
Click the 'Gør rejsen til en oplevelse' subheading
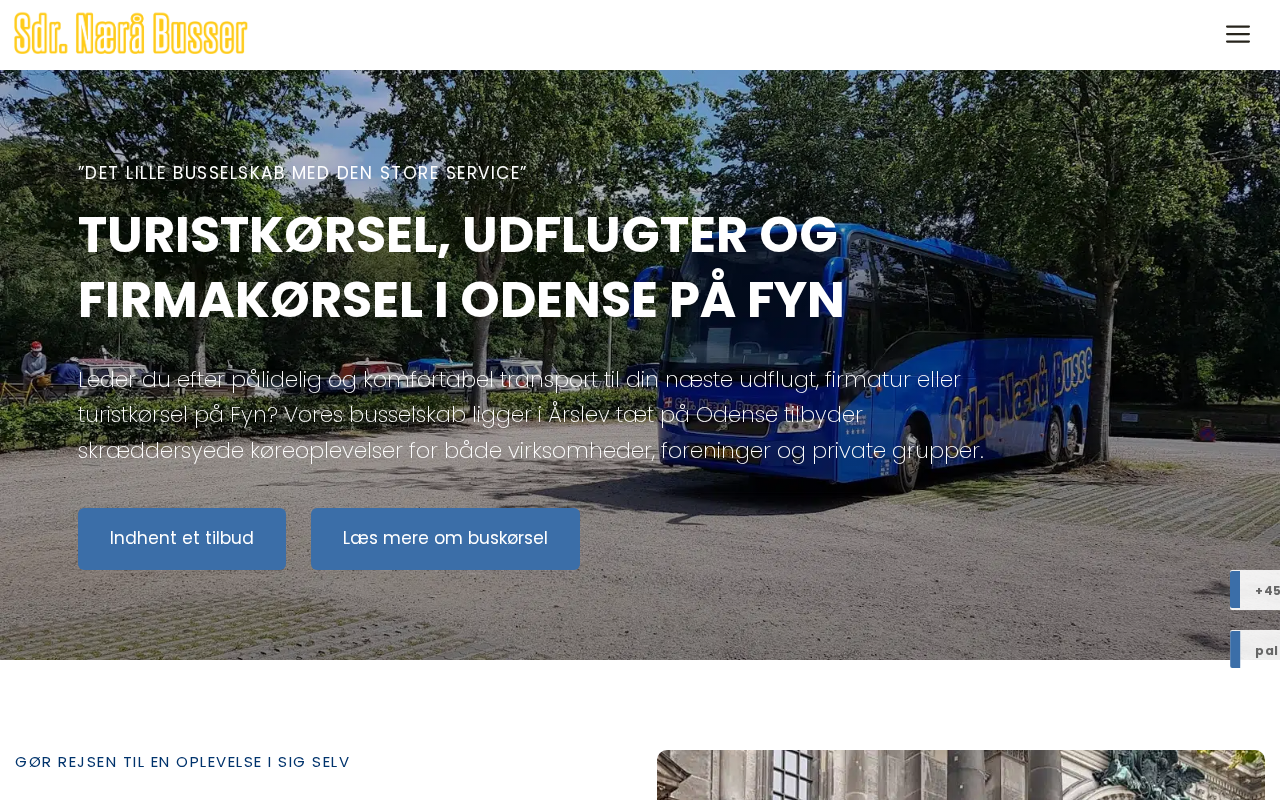[182, 762]
